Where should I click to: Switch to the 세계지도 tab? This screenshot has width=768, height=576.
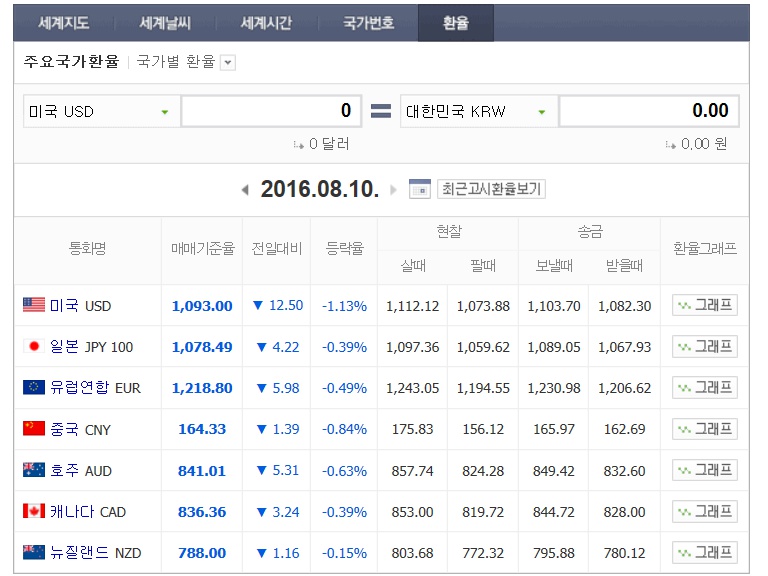tap(63, 23)
